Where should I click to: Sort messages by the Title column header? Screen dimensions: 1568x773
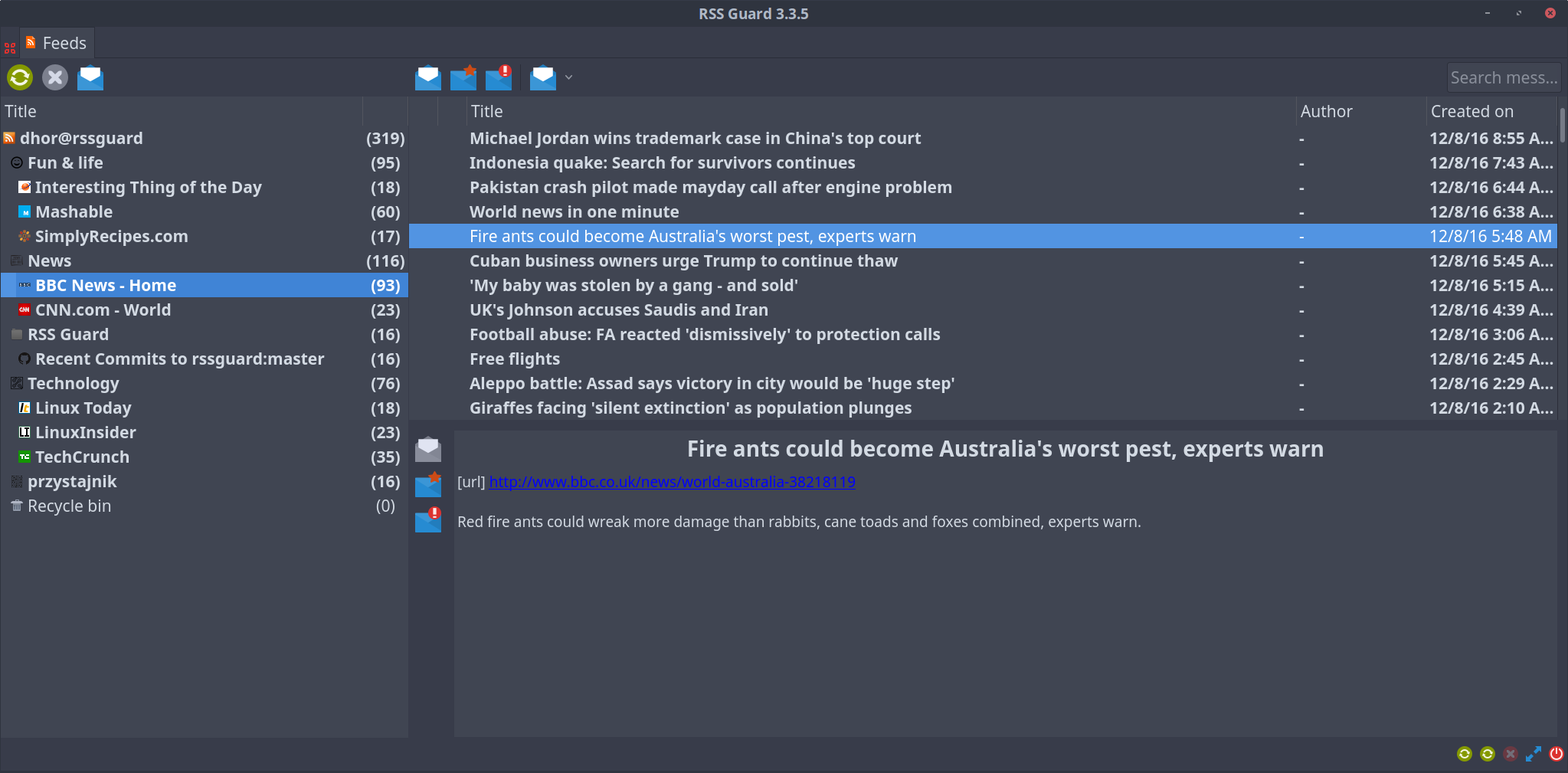click(x=881, y=111)
